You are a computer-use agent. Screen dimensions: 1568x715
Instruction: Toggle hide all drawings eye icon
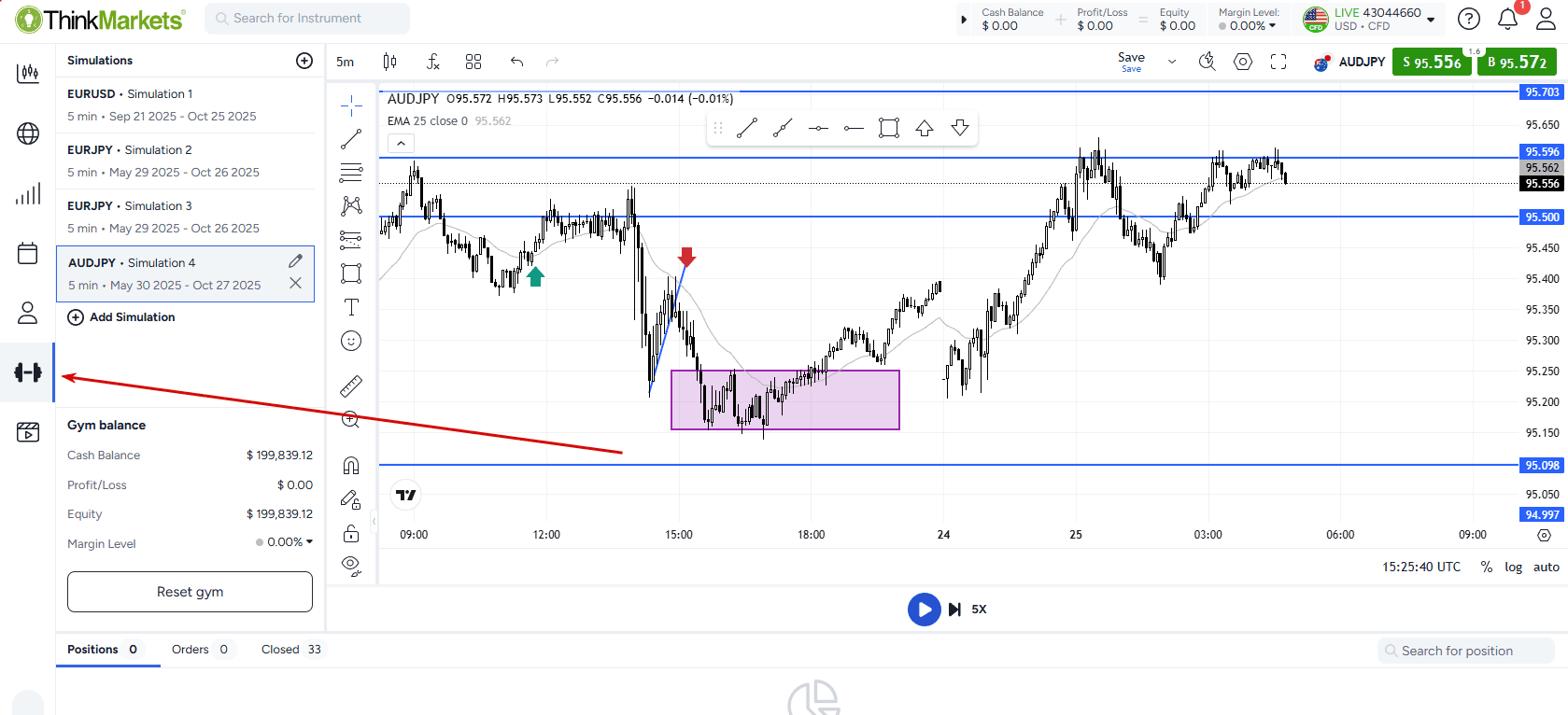[351, 565]
